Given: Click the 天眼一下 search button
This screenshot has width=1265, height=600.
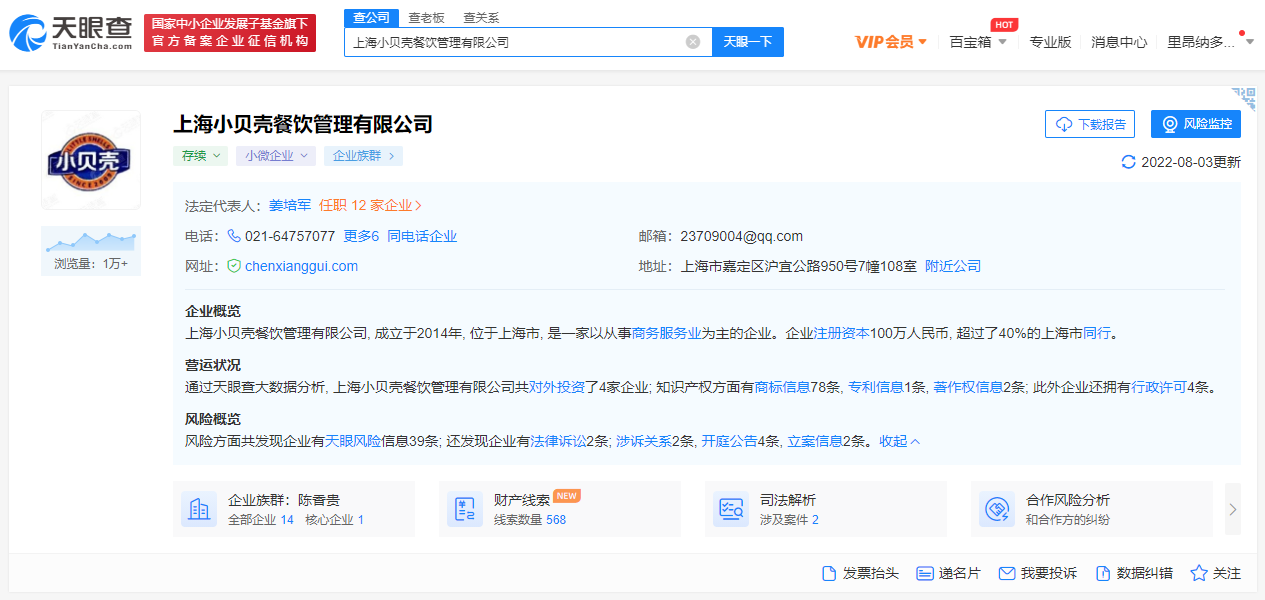Looking at the screenshot, I should [x=748, y=42].
